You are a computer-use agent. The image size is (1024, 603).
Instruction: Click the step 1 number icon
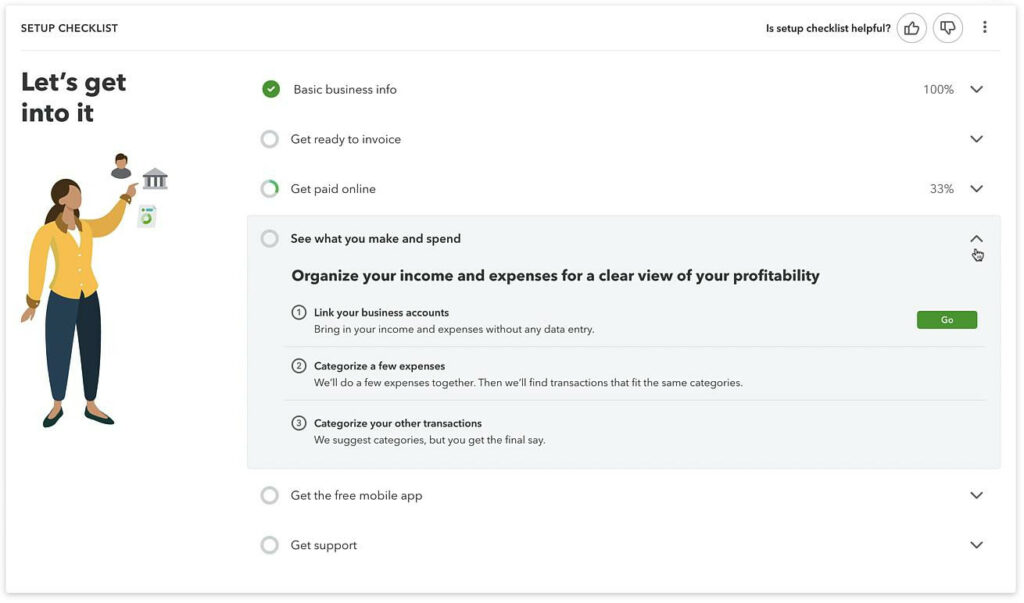tap(299, 311)
